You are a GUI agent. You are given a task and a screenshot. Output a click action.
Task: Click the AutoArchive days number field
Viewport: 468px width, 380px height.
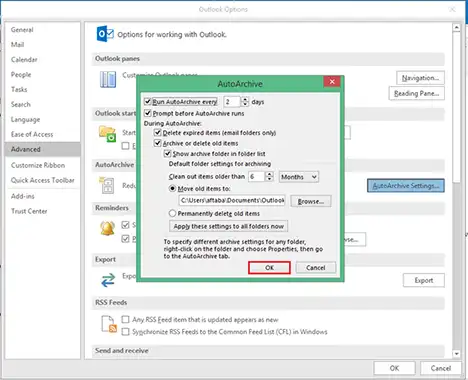tap(232, 101)
